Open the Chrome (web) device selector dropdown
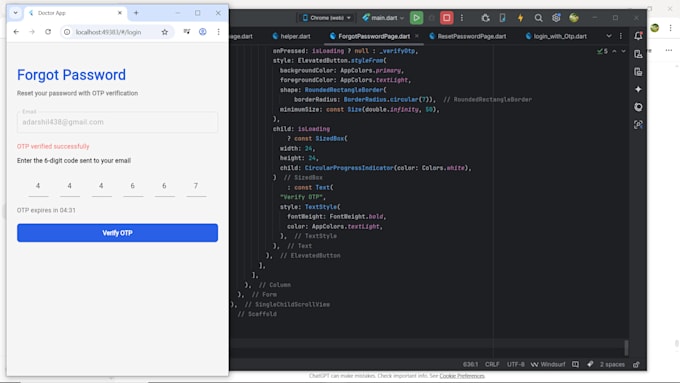680x383 pixels. [x=327, y=18]
